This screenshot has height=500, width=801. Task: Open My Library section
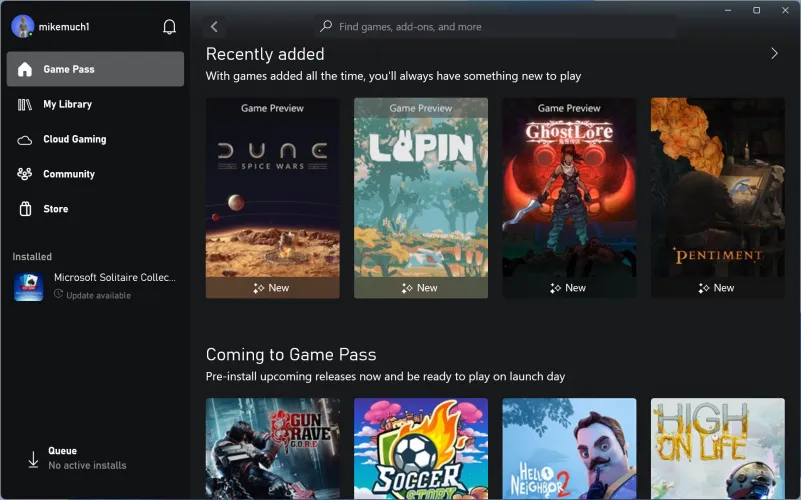[67, 104]
